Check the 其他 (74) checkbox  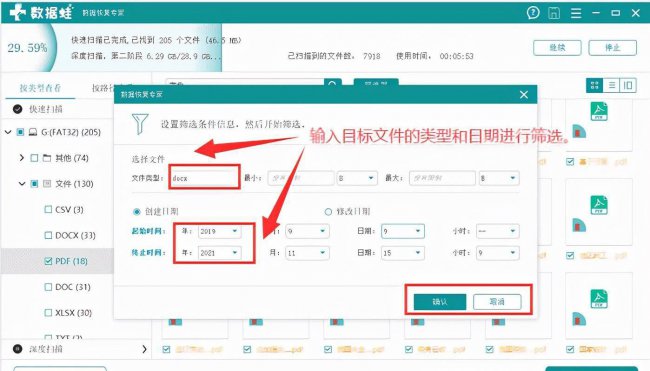34,158
